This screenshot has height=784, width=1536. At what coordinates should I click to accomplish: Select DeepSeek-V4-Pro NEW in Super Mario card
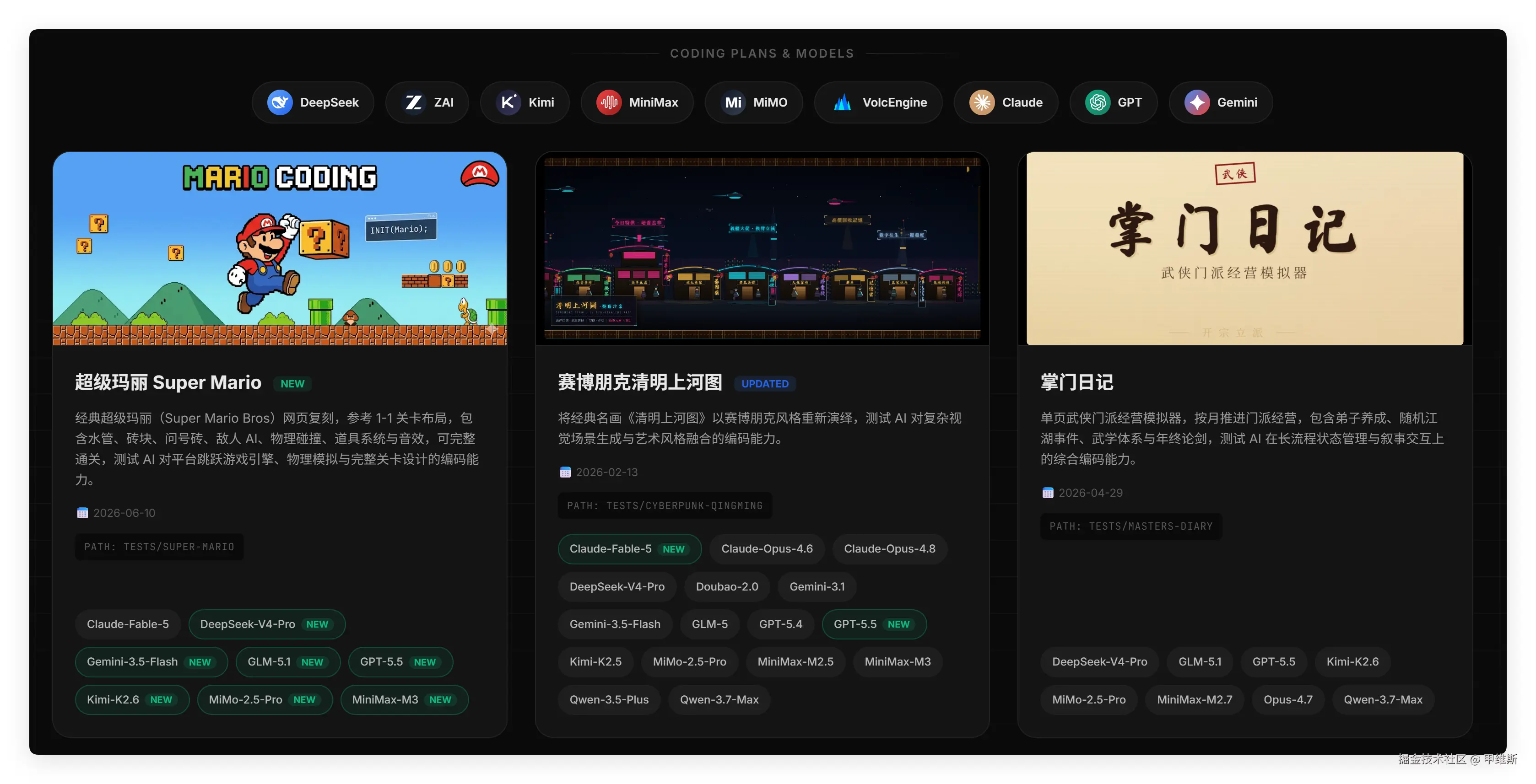tap(267, 624)
